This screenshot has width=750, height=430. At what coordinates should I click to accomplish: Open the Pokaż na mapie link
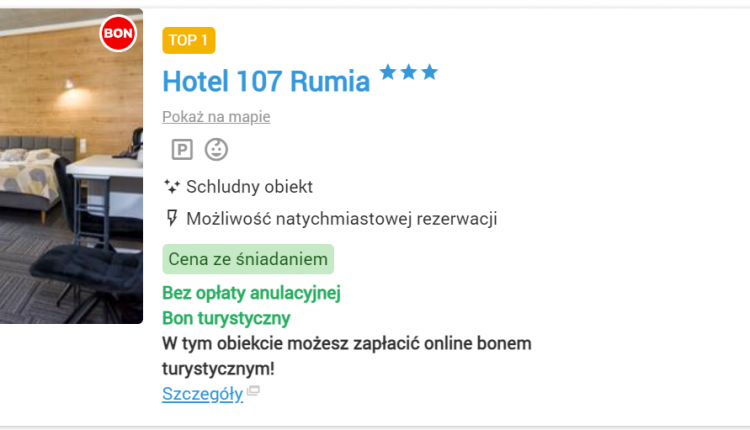[x=216, y=117]
